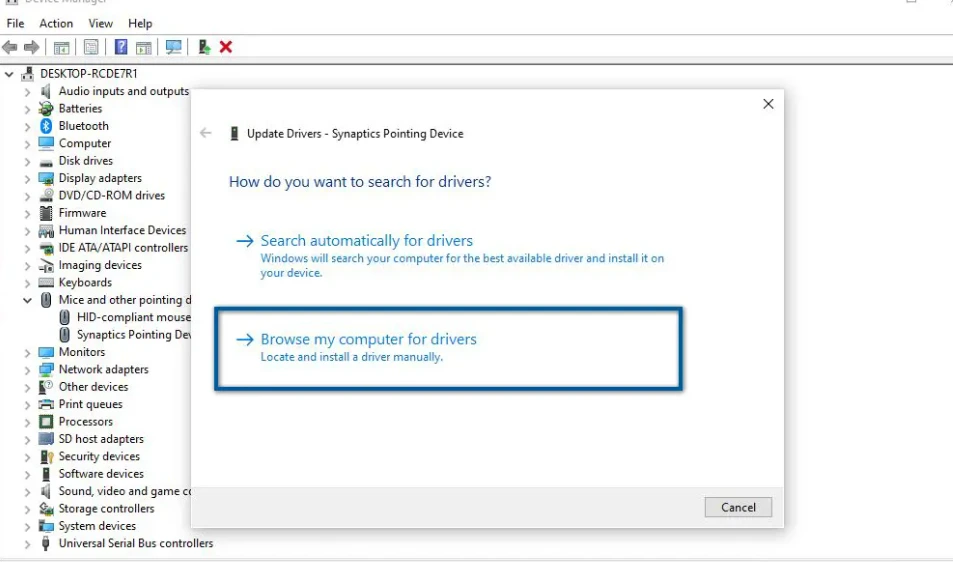Click Cancel in the Update Drivers dialog
This screenshot has height=562, width=953.
pos(738,507)
